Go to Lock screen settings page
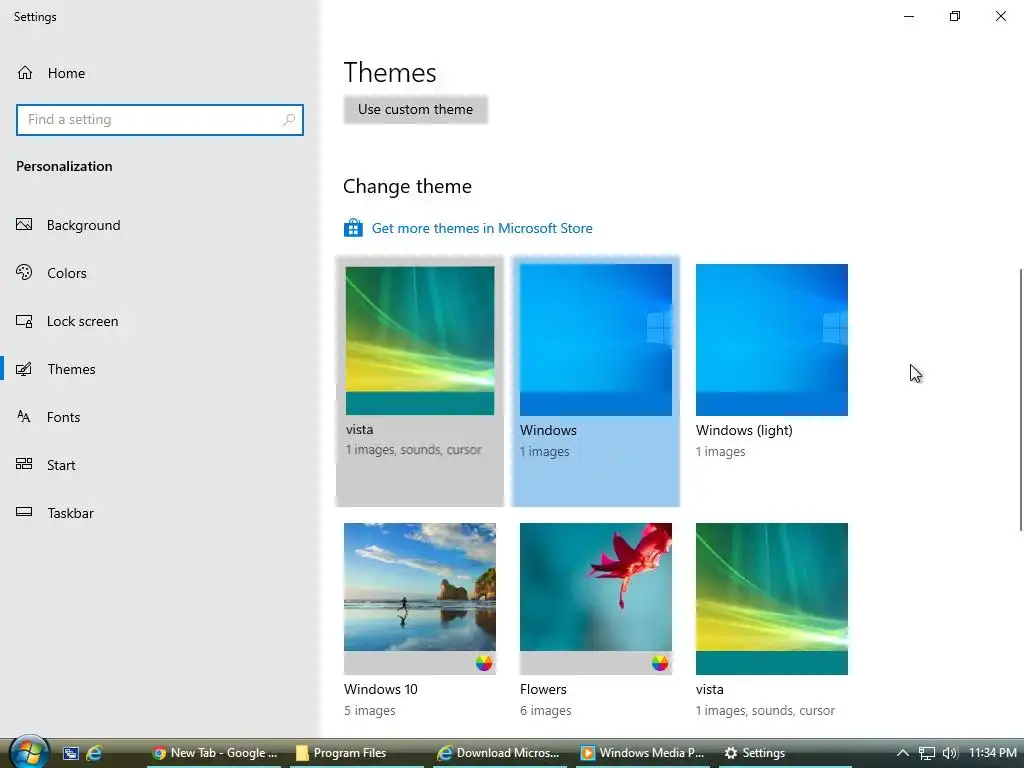1024x768 pixels. (82, 321)
